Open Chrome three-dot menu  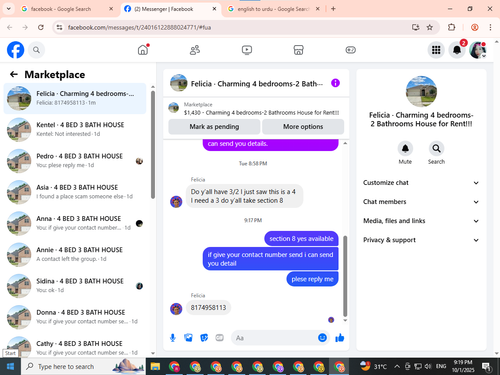(x=490, y=27)
